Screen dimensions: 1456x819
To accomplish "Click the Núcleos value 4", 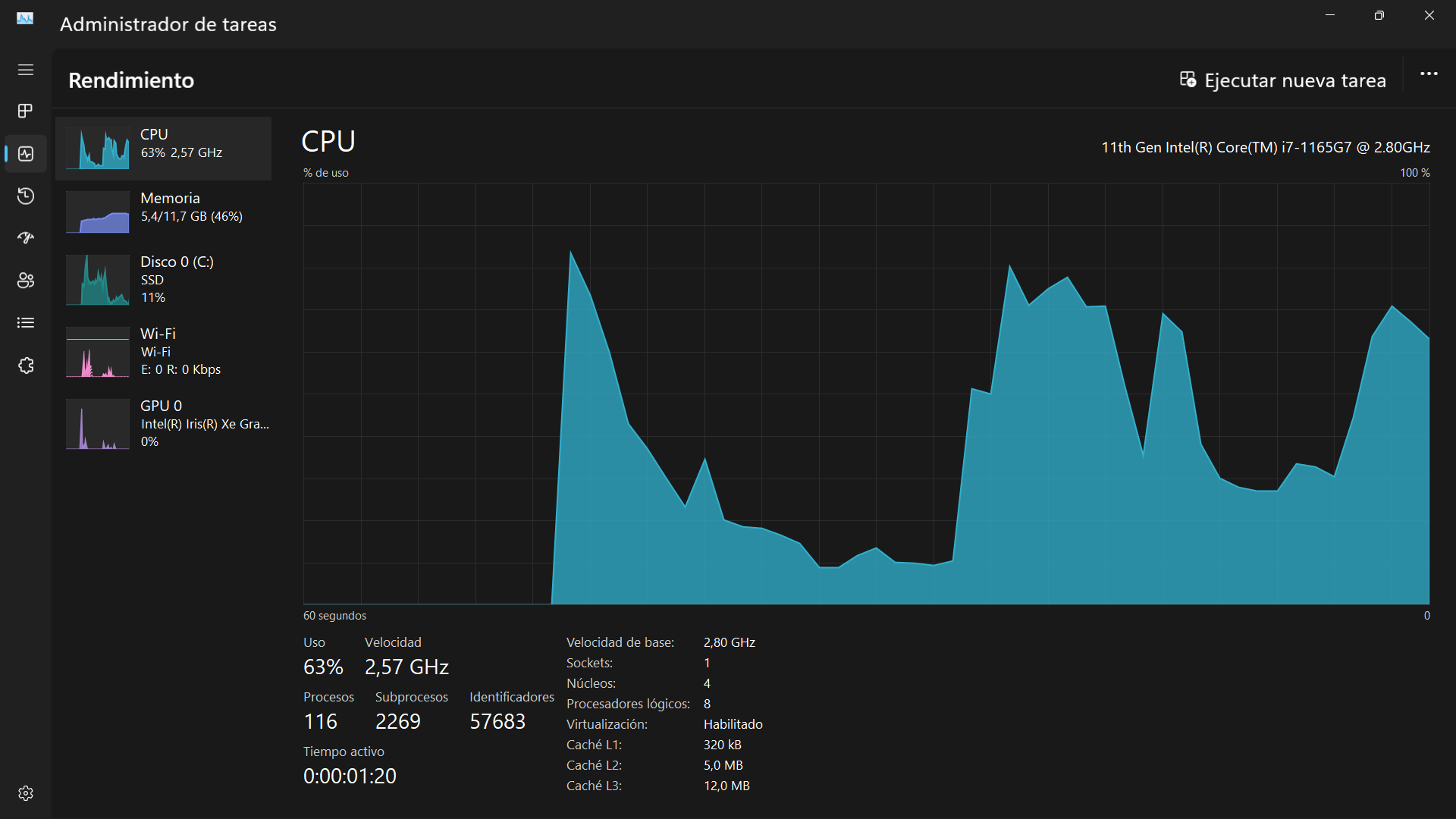I will click(707, 683).
